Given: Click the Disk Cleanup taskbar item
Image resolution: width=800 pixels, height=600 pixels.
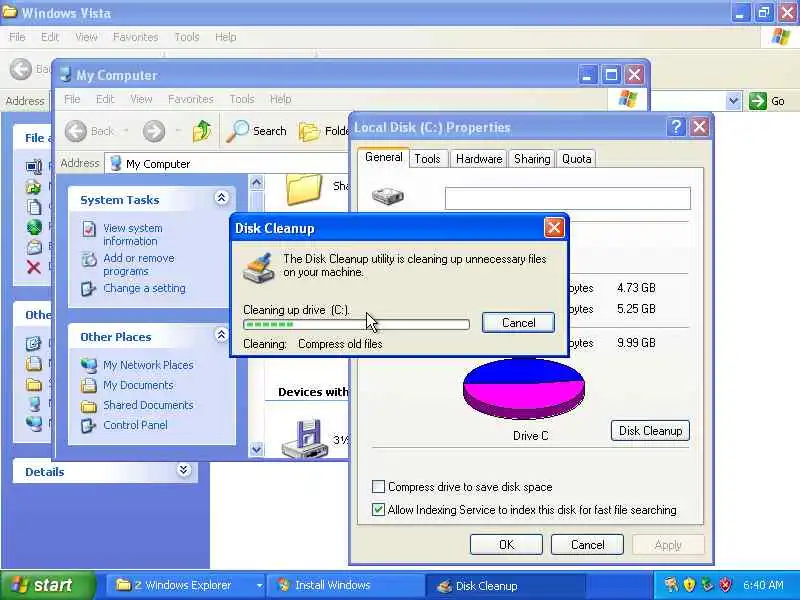Looking at the screenshot, I should [x=504, y=585].
